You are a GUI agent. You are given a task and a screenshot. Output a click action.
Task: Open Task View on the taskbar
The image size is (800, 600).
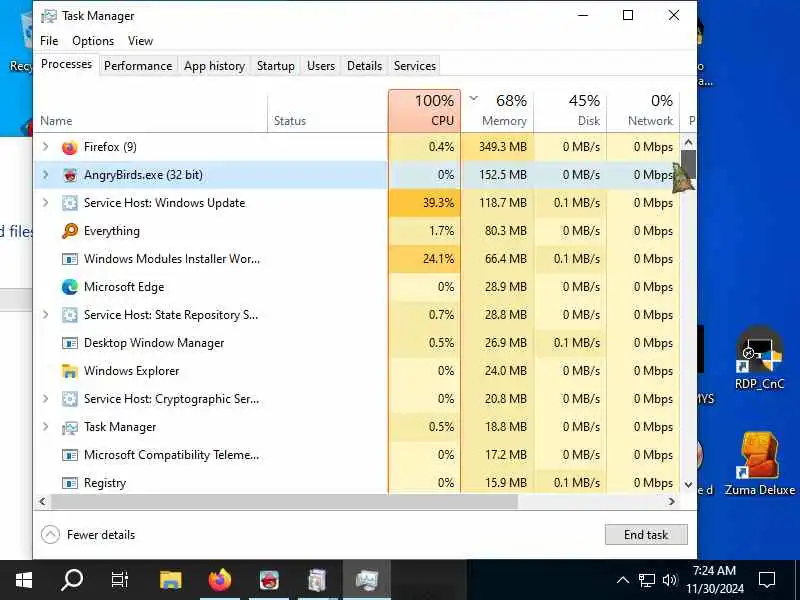(120, 580)
